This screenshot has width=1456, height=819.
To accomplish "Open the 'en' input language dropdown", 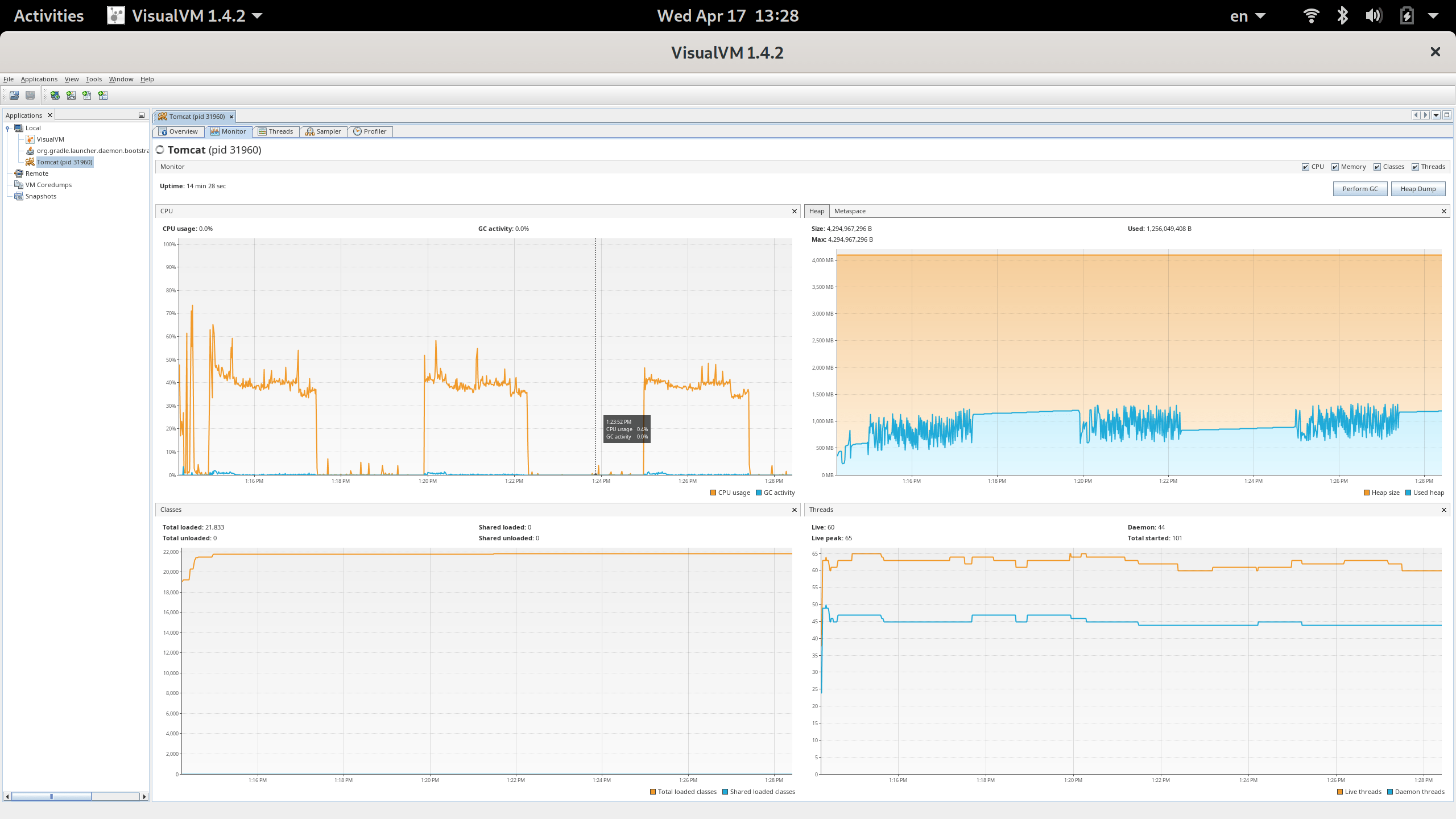I will [x=1248, y=15].
